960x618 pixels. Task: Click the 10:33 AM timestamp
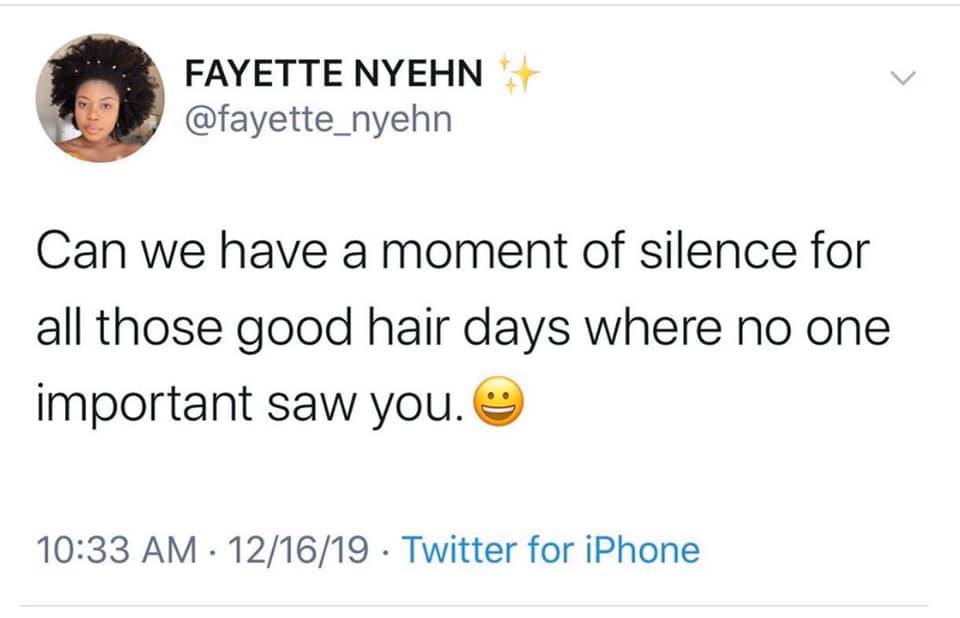tap(111, 549)
